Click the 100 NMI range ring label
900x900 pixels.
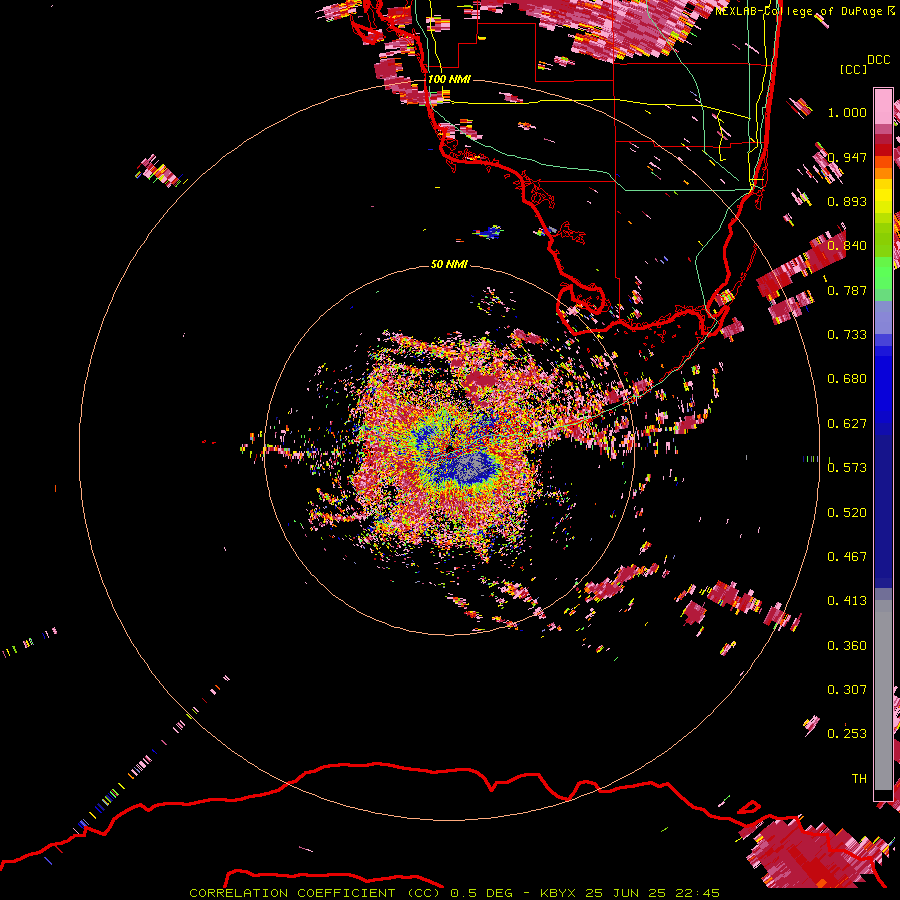point(449,79)
